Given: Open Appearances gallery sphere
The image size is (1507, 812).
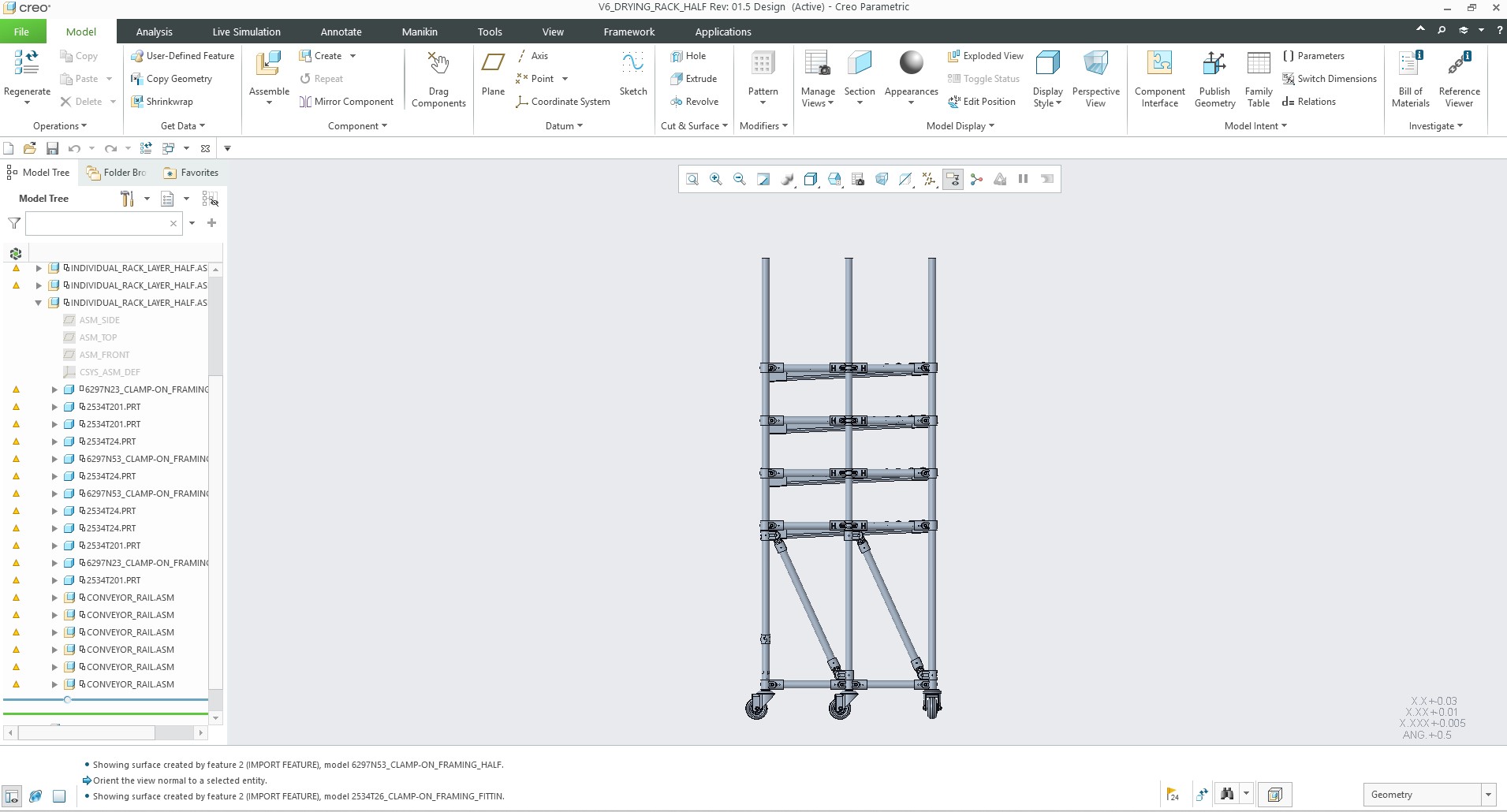Looking at the screenshot, I should click(x=911, y=62).
